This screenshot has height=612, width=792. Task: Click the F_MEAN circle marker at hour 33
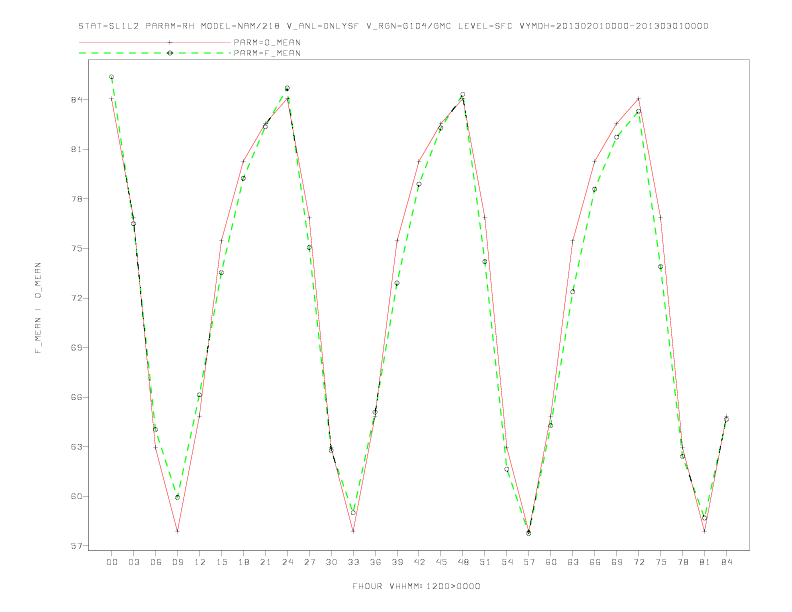click(x=353, y=513)
